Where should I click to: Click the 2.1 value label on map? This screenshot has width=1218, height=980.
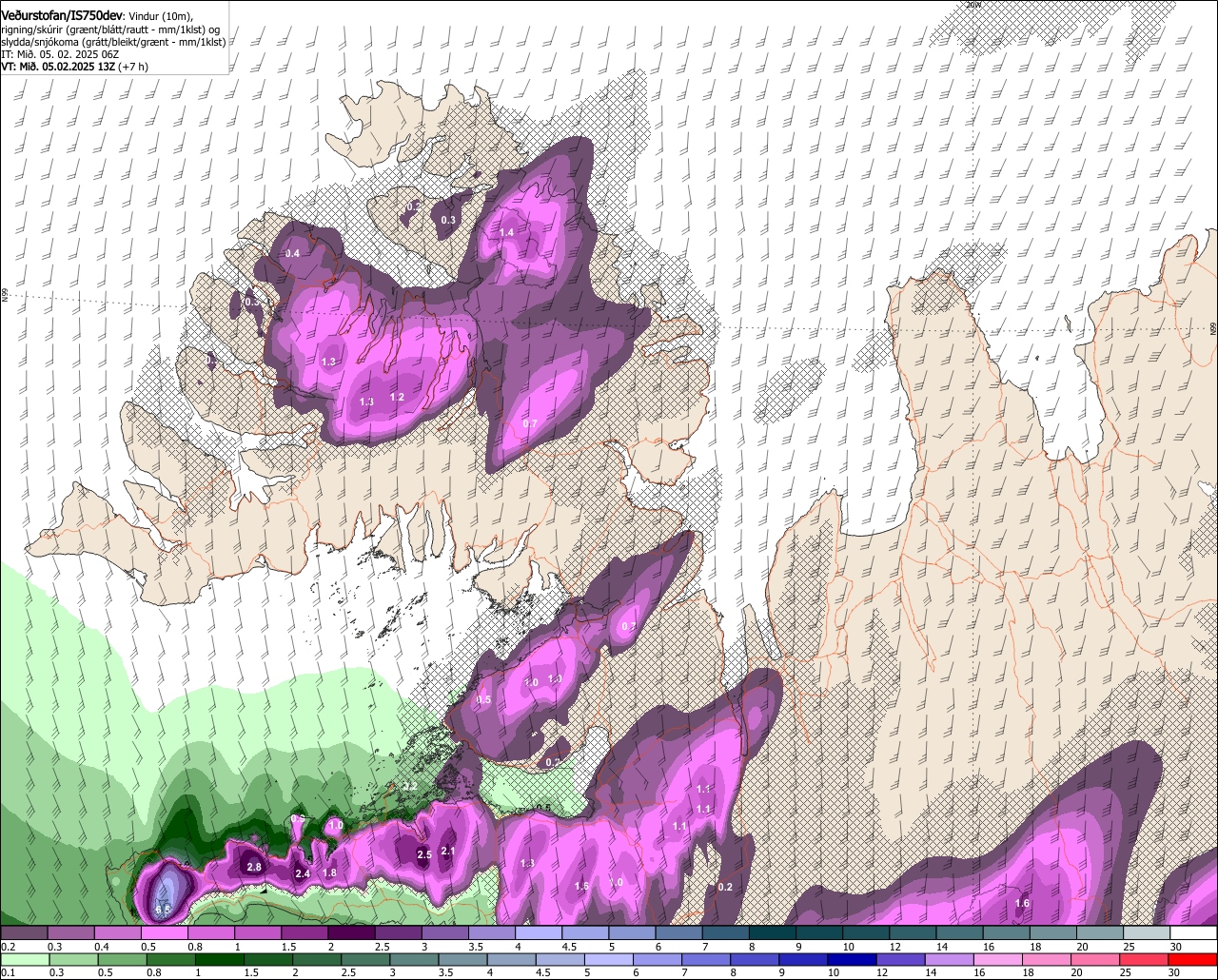coord(449,851)
